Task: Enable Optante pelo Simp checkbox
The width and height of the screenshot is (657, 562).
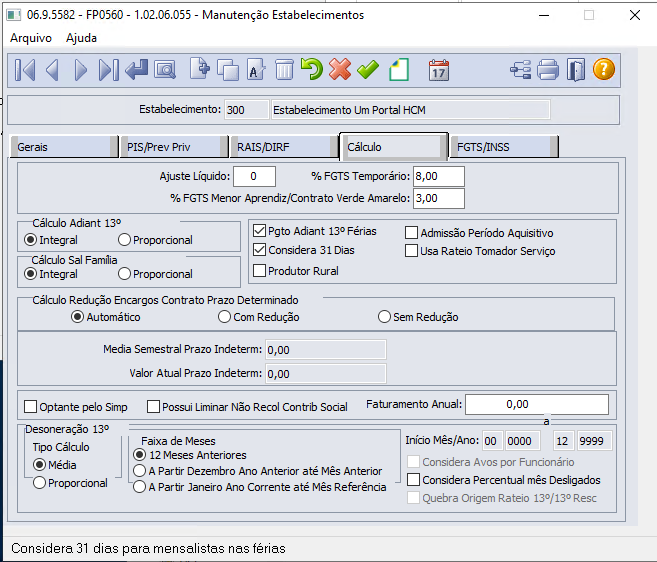Action: click(31, 407)
